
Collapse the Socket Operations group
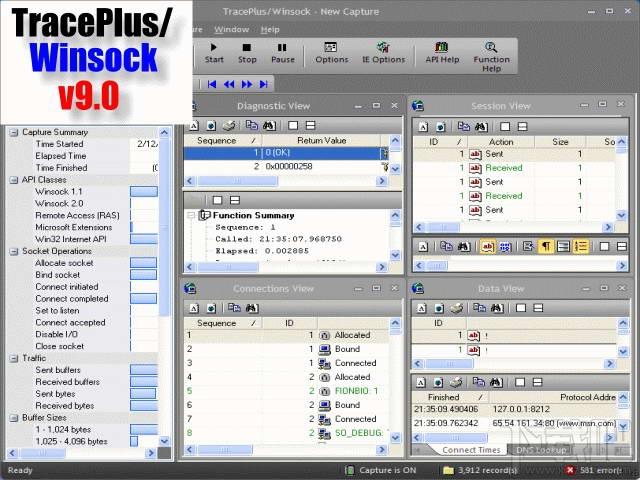point(14,251)
